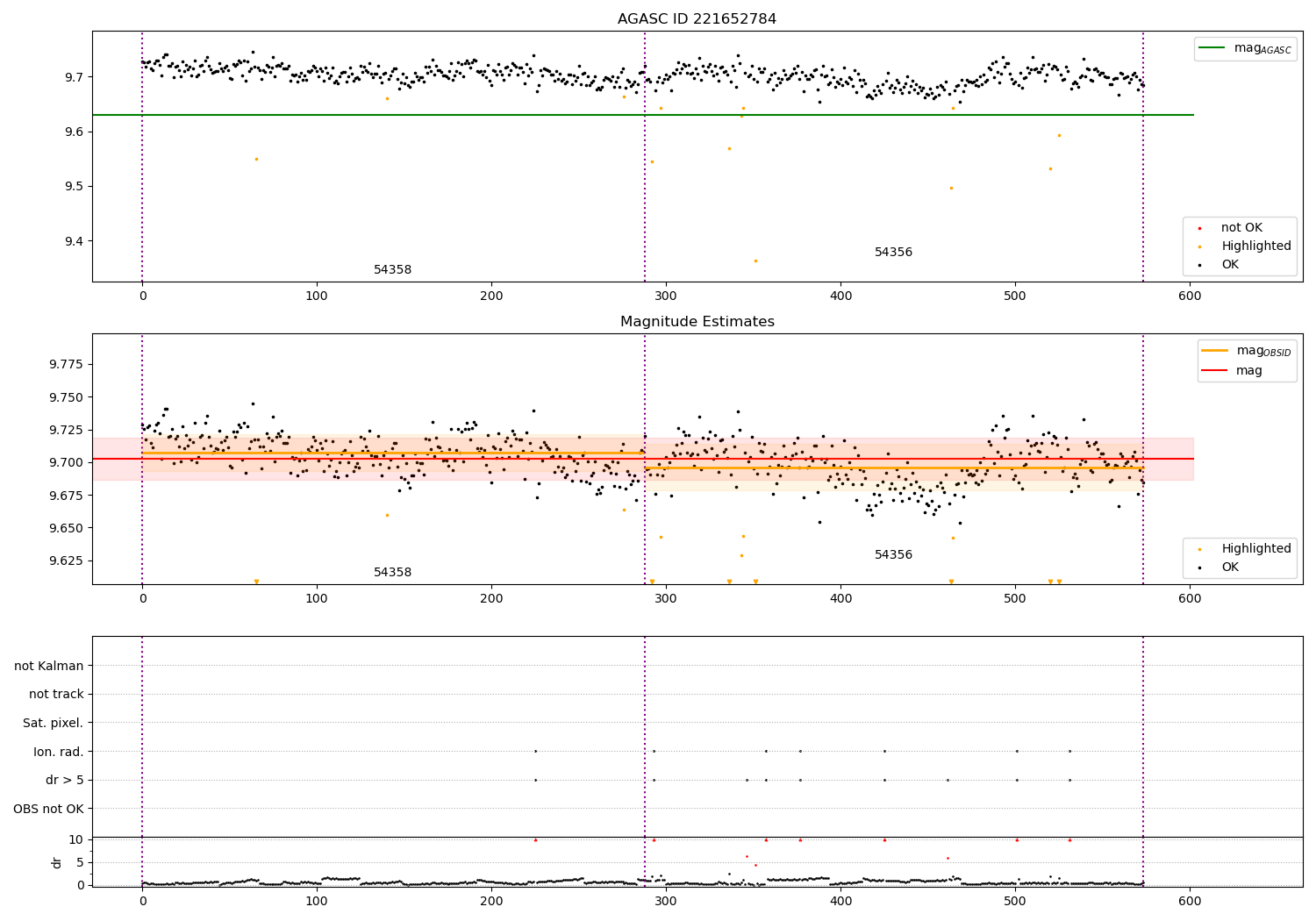
Task: Click the 'dr > 5' axis label
Action: pyautogui.click(x=65, y=780)
